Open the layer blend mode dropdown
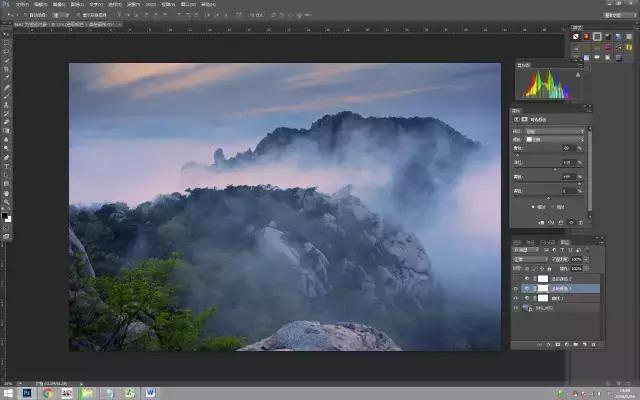640x400 pixels. pos(530,259)
